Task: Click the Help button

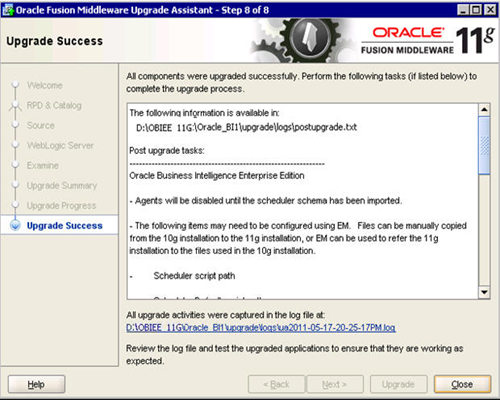Action: click(36, 384)
